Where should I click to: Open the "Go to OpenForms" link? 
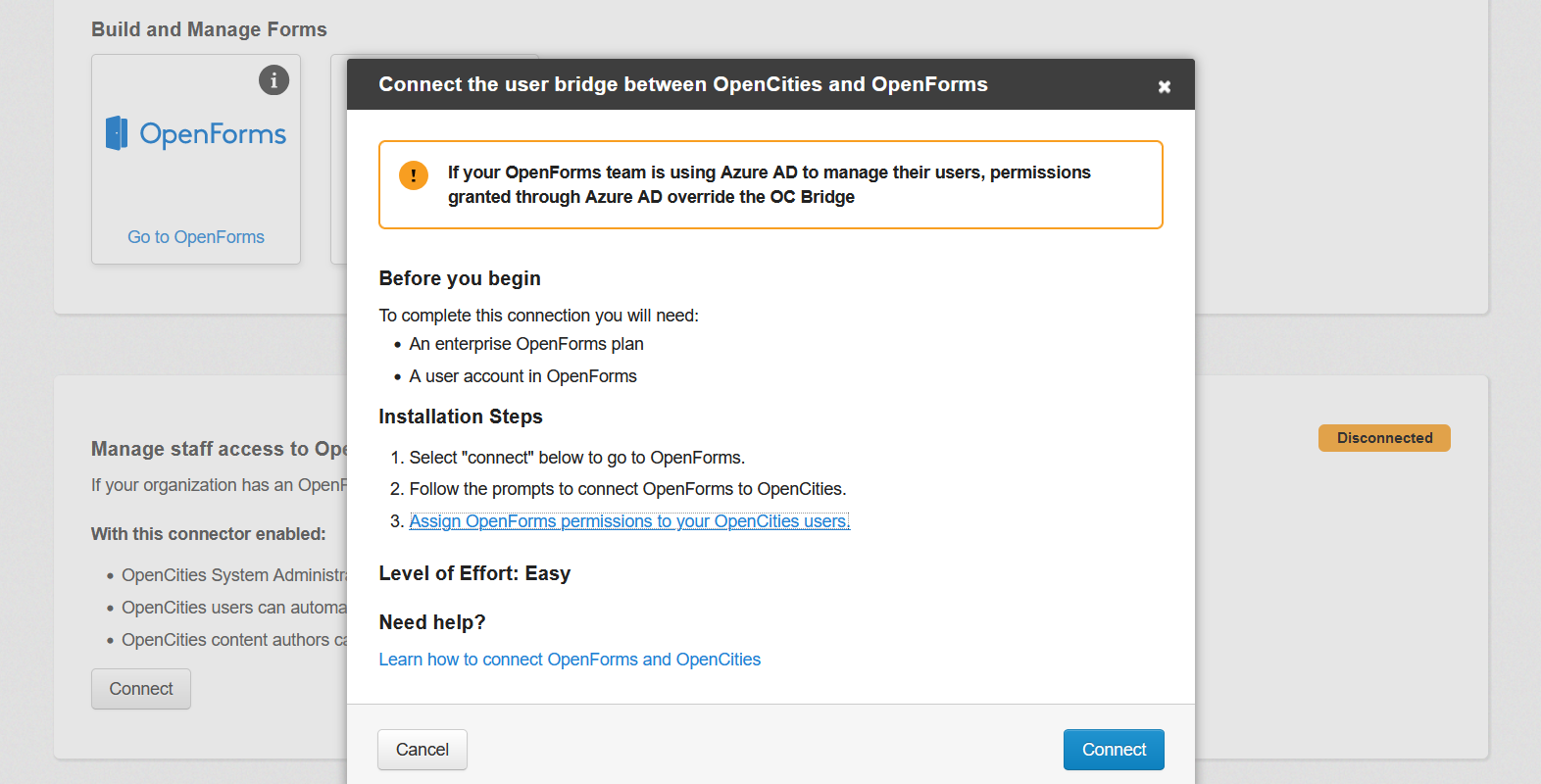click(x=195, y=236)
